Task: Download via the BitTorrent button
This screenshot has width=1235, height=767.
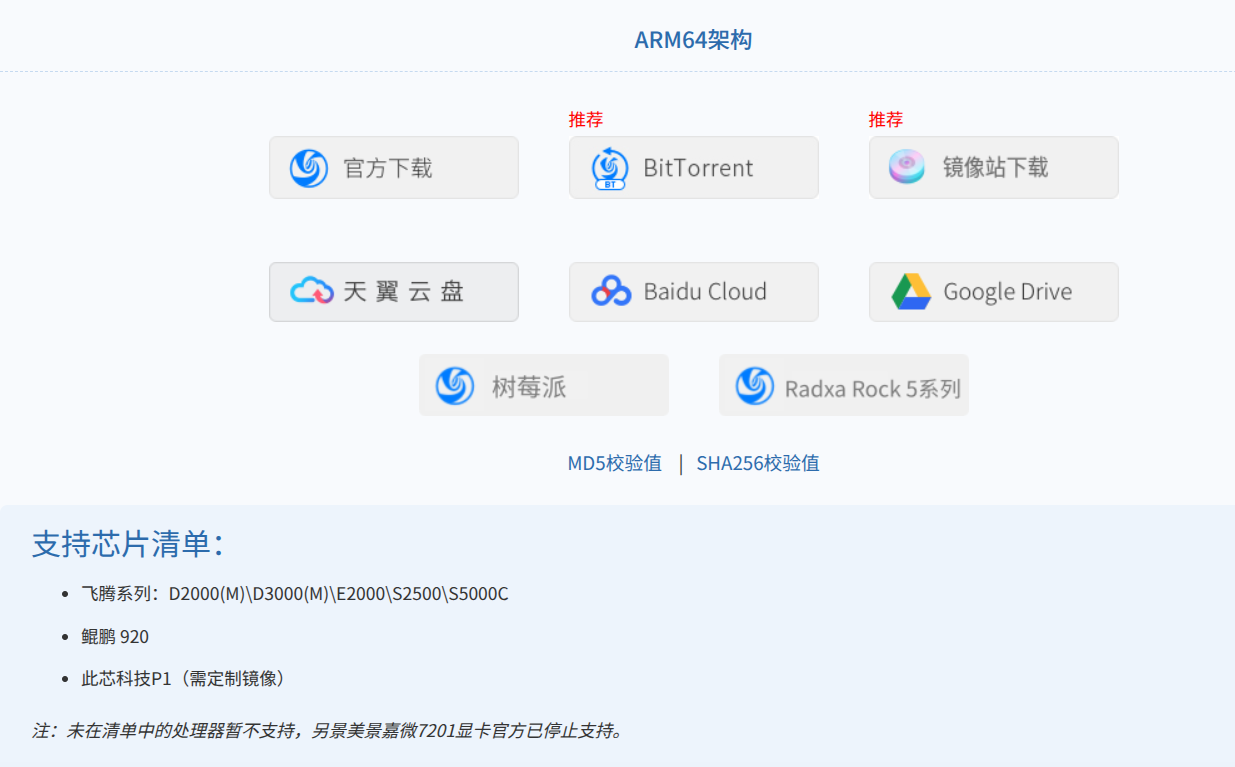Action: [x=694, y=168]
